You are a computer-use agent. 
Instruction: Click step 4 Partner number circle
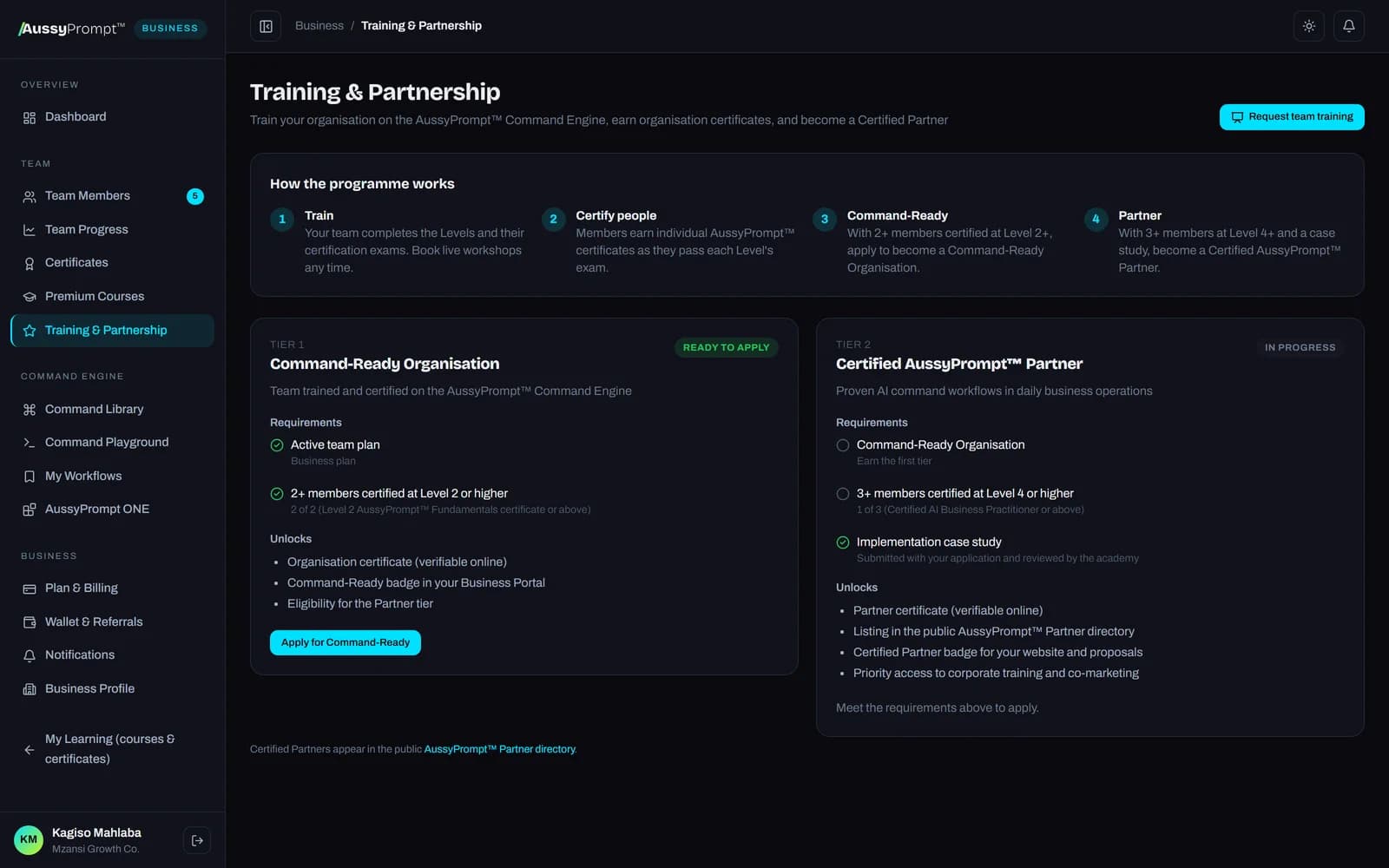click(x=1096, y=220)
